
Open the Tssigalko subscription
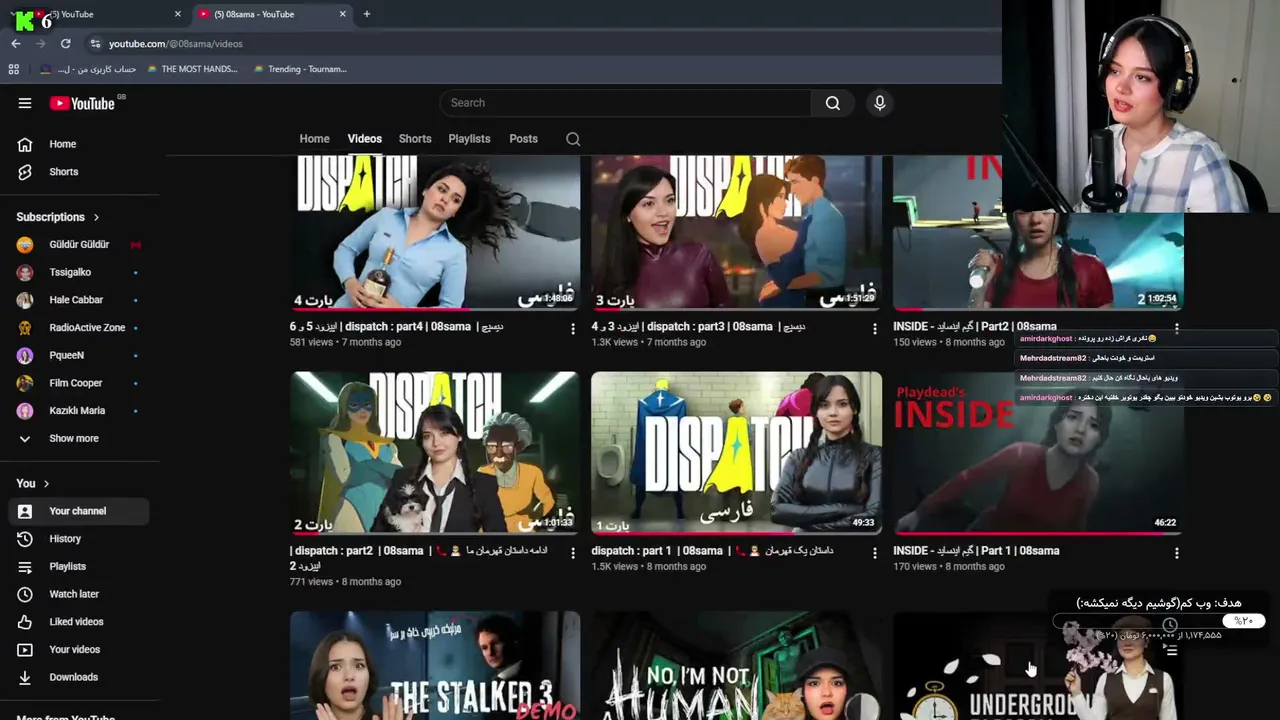point(79,272)
